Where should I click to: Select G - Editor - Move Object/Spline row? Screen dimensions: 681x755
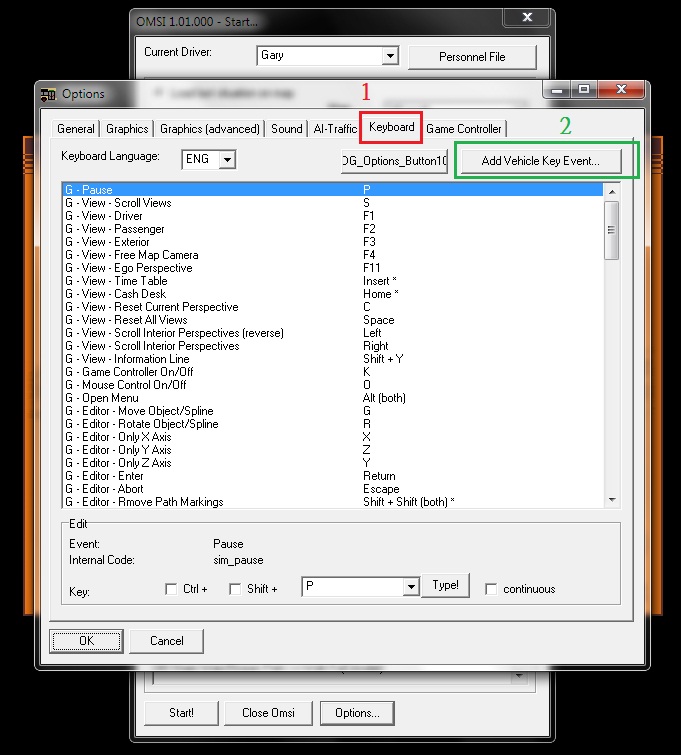point(333,411)
